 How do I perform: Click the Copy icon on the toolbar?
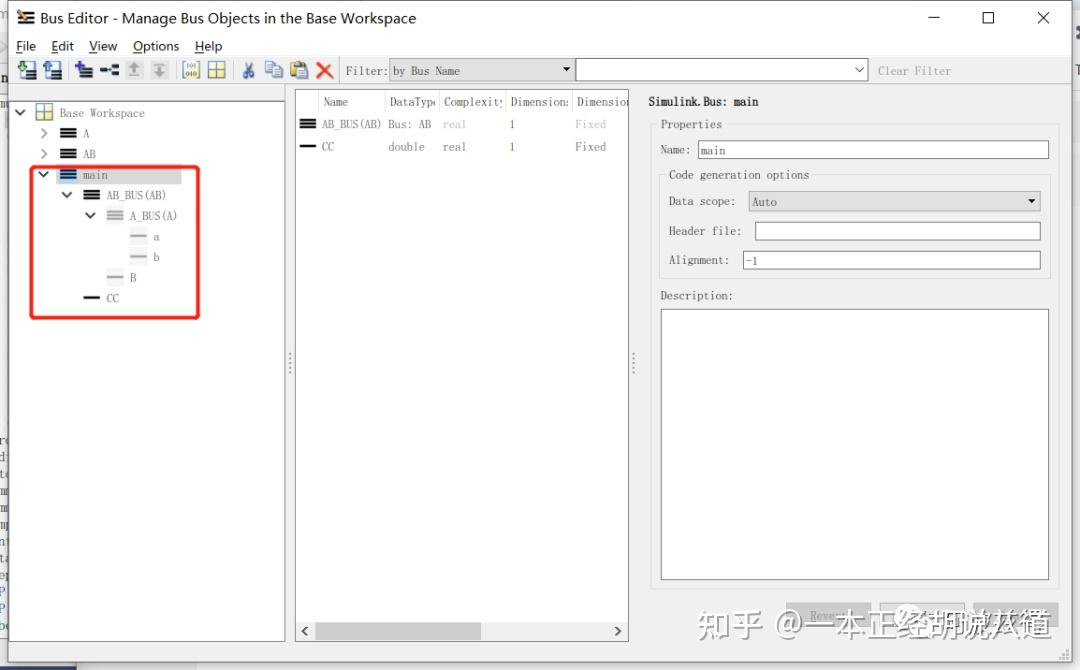(x=272, y=70)
